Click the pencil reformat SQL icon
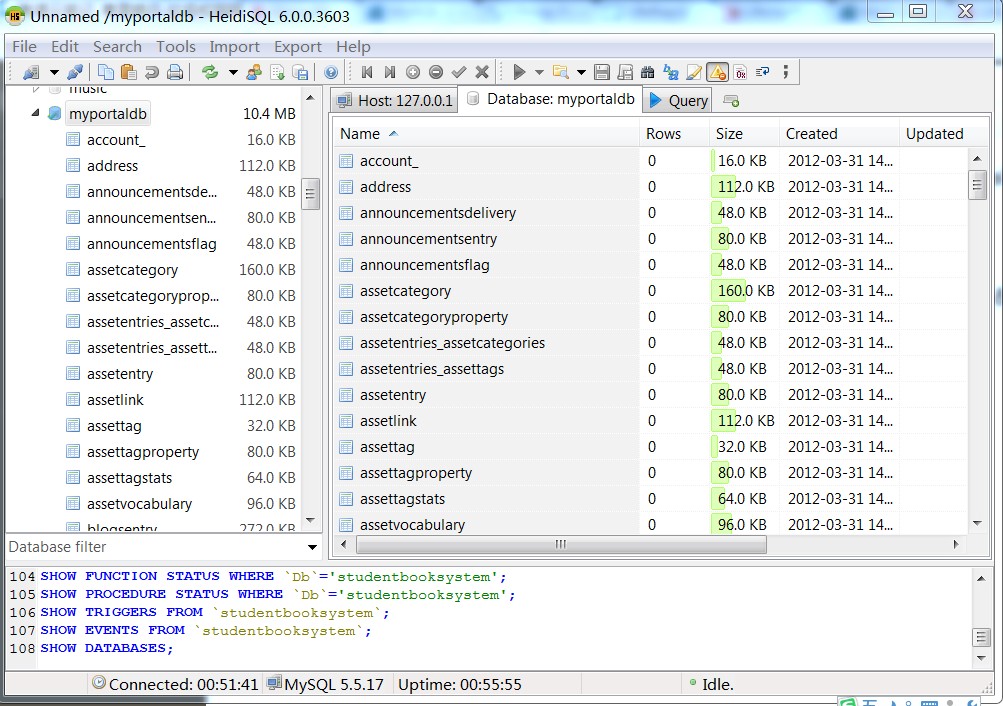This screenshot has width=1003, height=706. (x=694, y=72)
